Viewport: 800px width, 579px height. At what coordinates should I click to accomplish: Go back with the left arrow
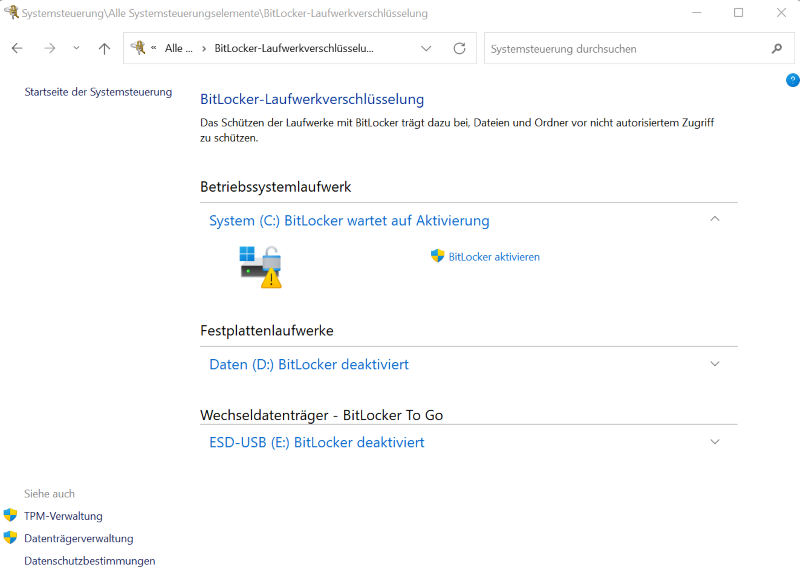tap(17, 48)
